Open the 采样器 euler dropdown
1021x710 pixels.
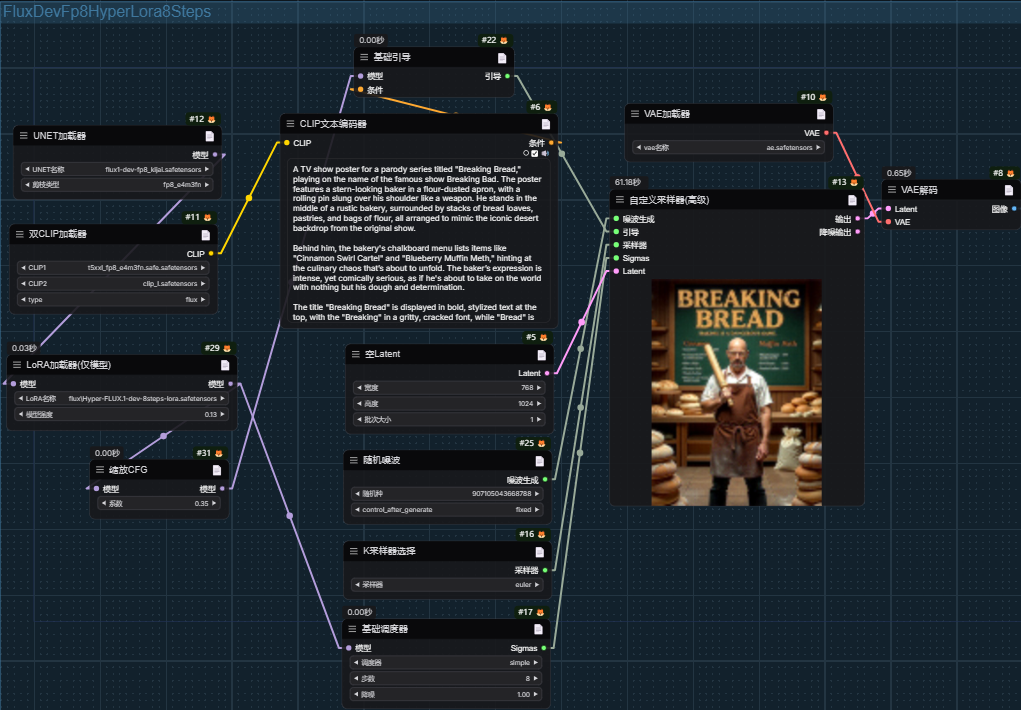click(x=448, y=585)
